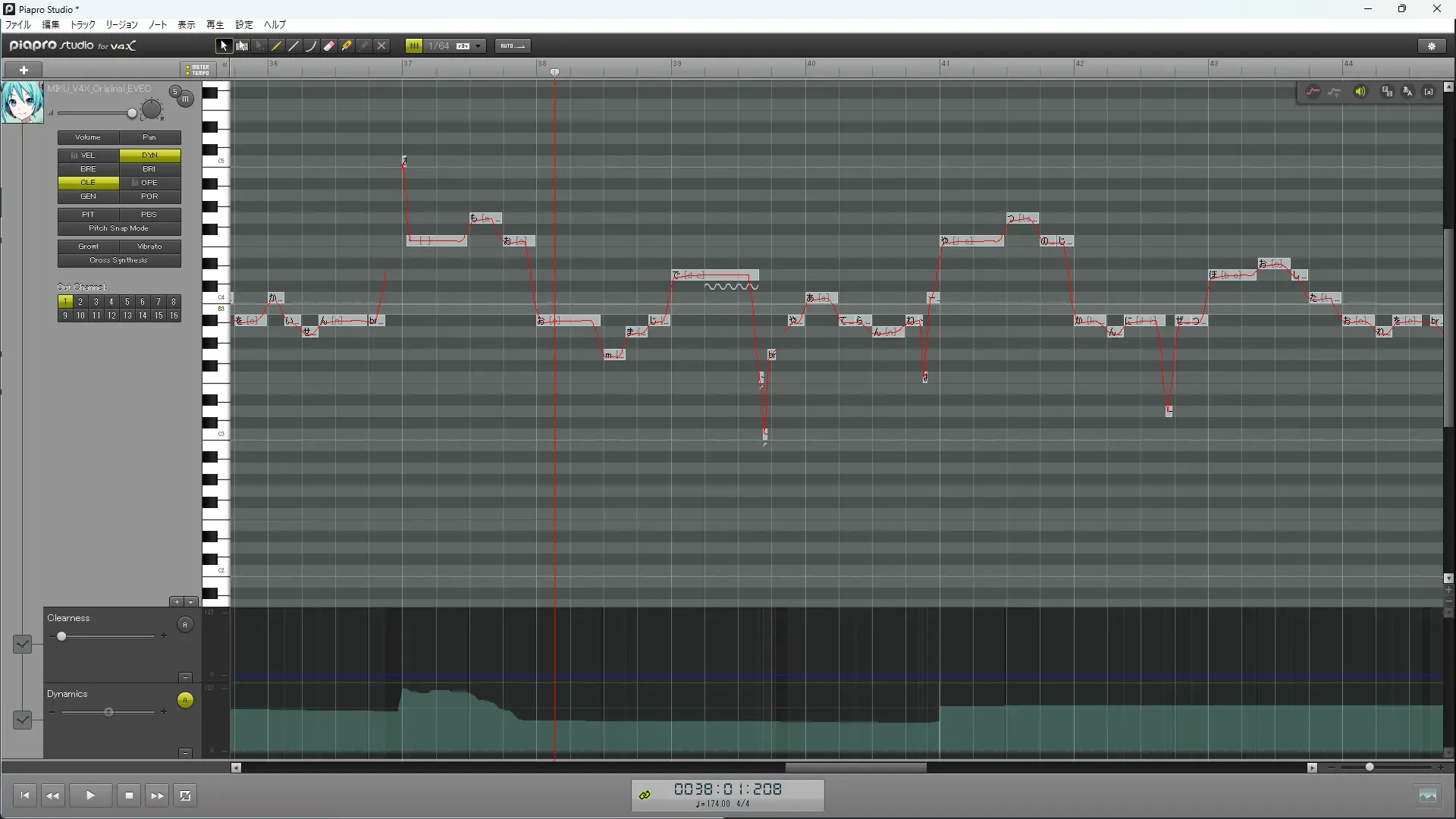Expand the Clearness lane dropdown chevron

point(22,644)
